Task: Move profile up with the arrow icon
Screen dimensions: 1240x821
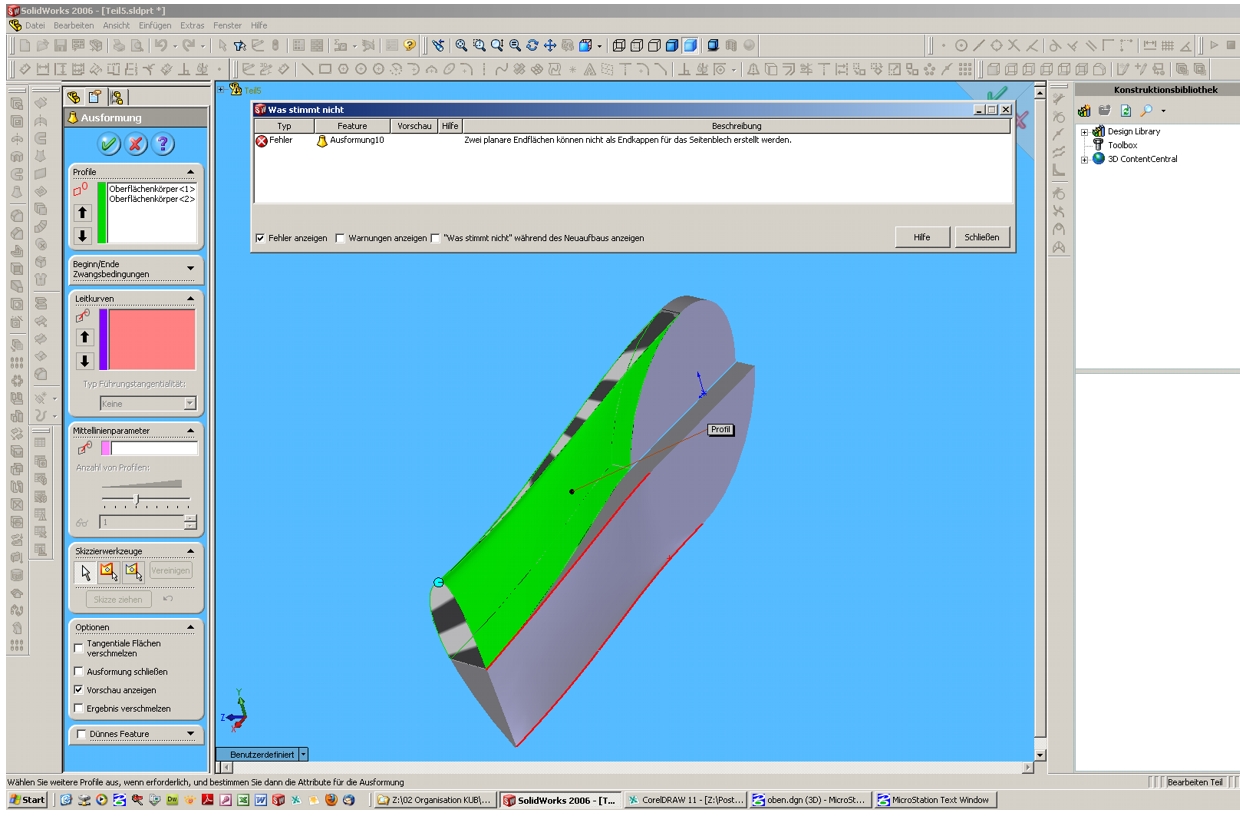Action: point(84,212)
